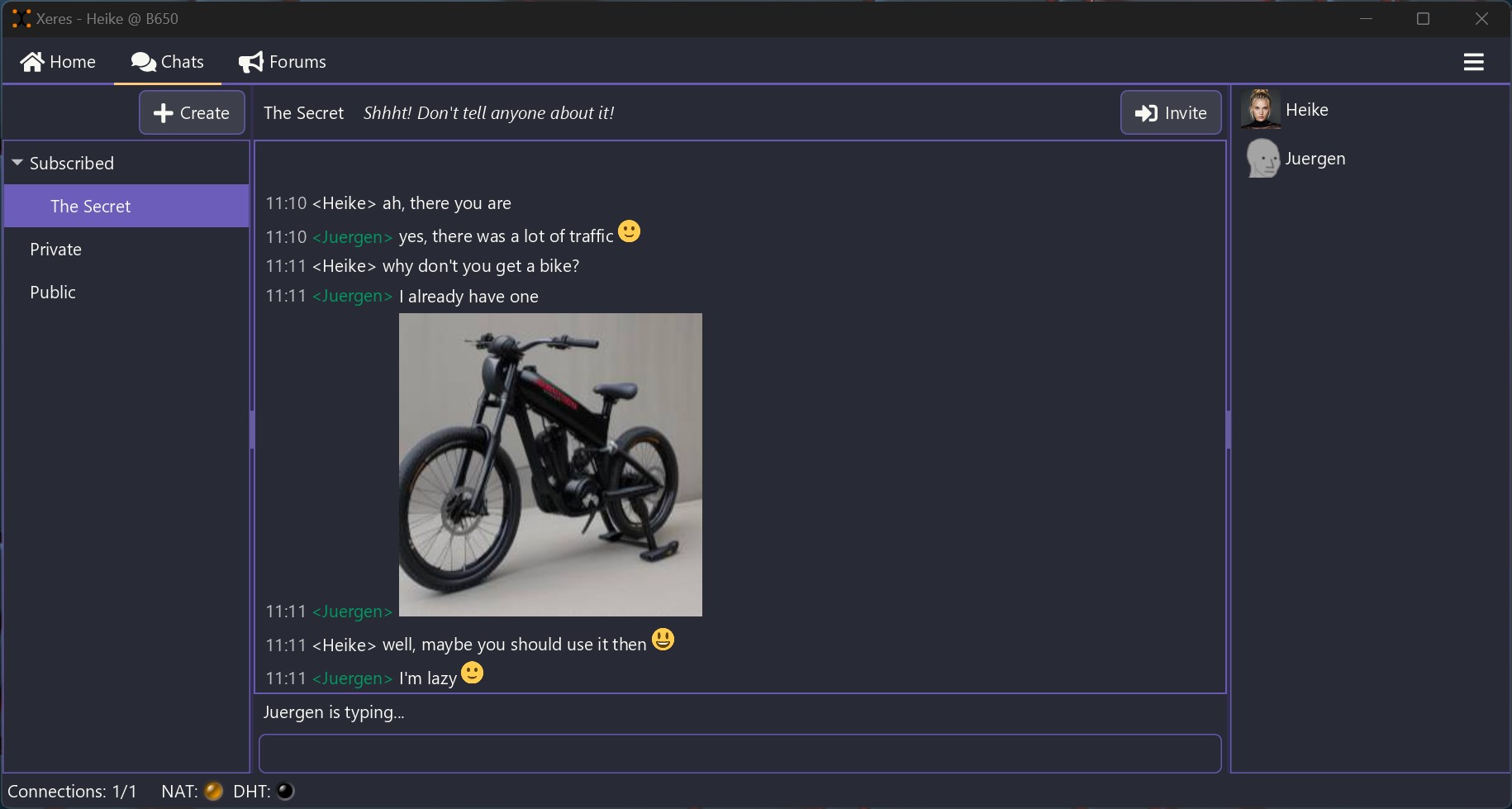1512x809 pixels.
Task: Click the NAT status indicator
Action: [213, 791]
